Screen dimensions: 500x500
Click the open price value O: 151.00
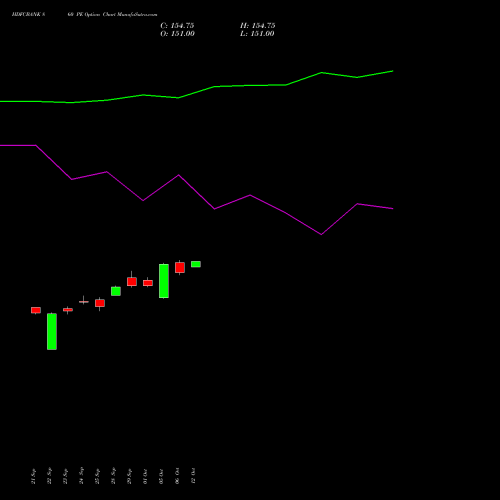[177, 34]
